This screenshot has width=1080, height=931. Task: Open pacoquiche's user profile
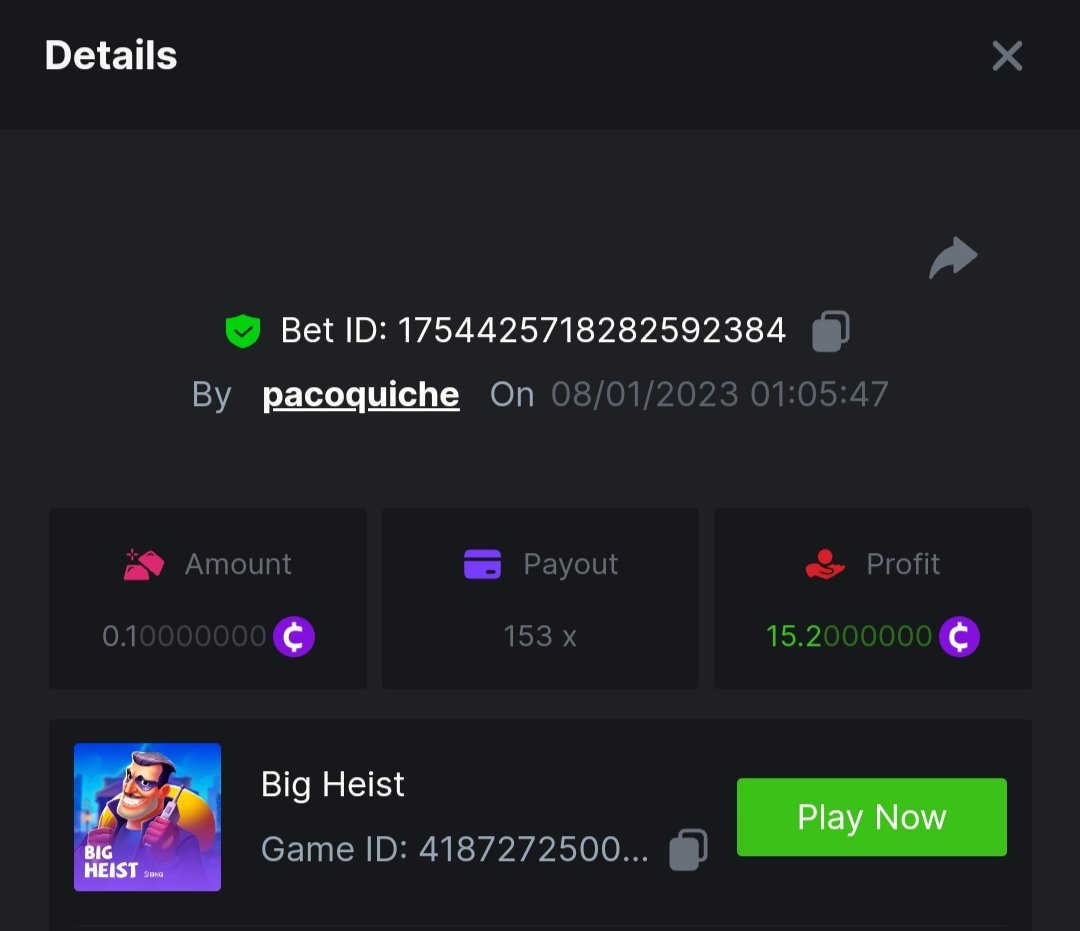[x=360, y=395]
